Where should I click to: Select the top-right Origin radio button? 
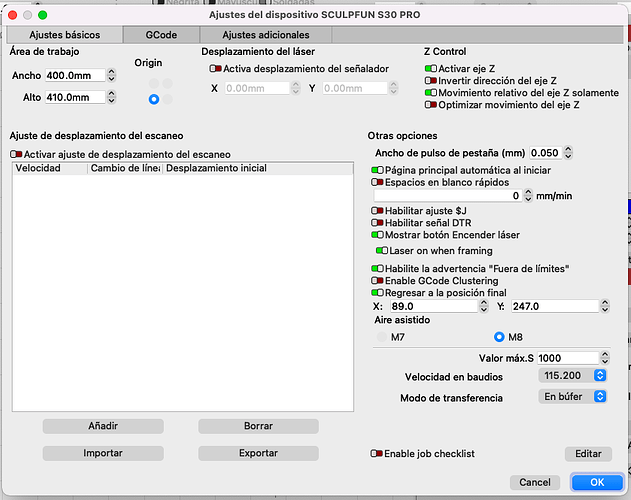[168, 84]
